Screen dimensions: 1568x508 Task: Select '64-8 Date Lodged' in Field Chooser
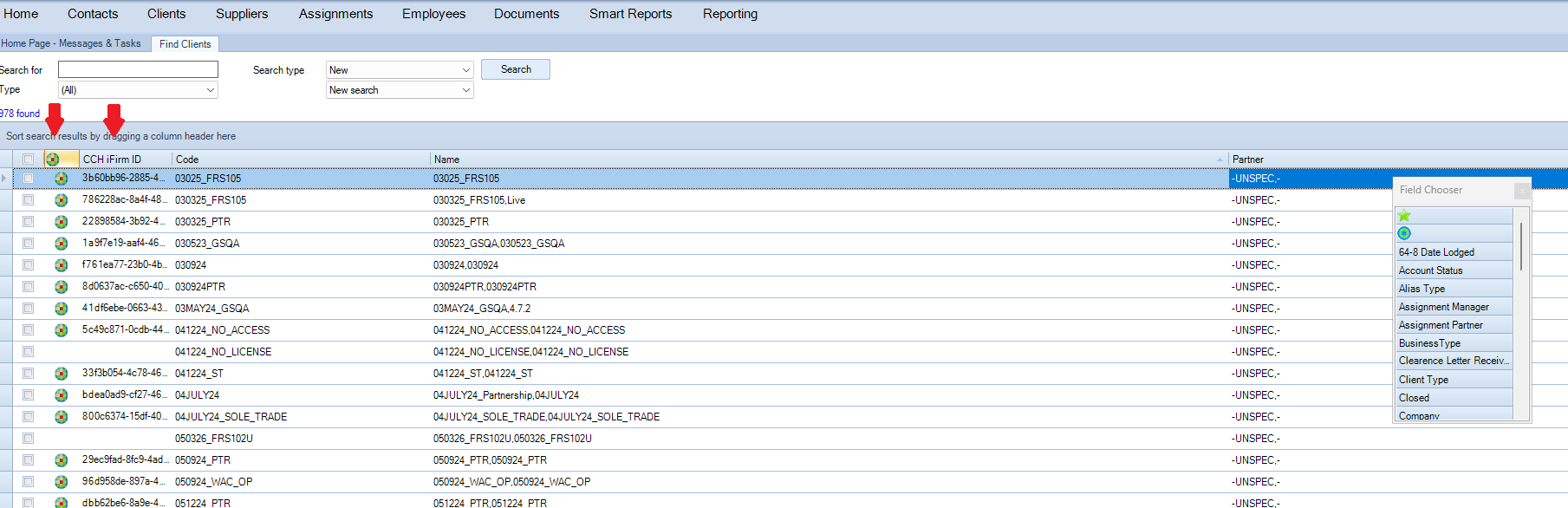1454,252
